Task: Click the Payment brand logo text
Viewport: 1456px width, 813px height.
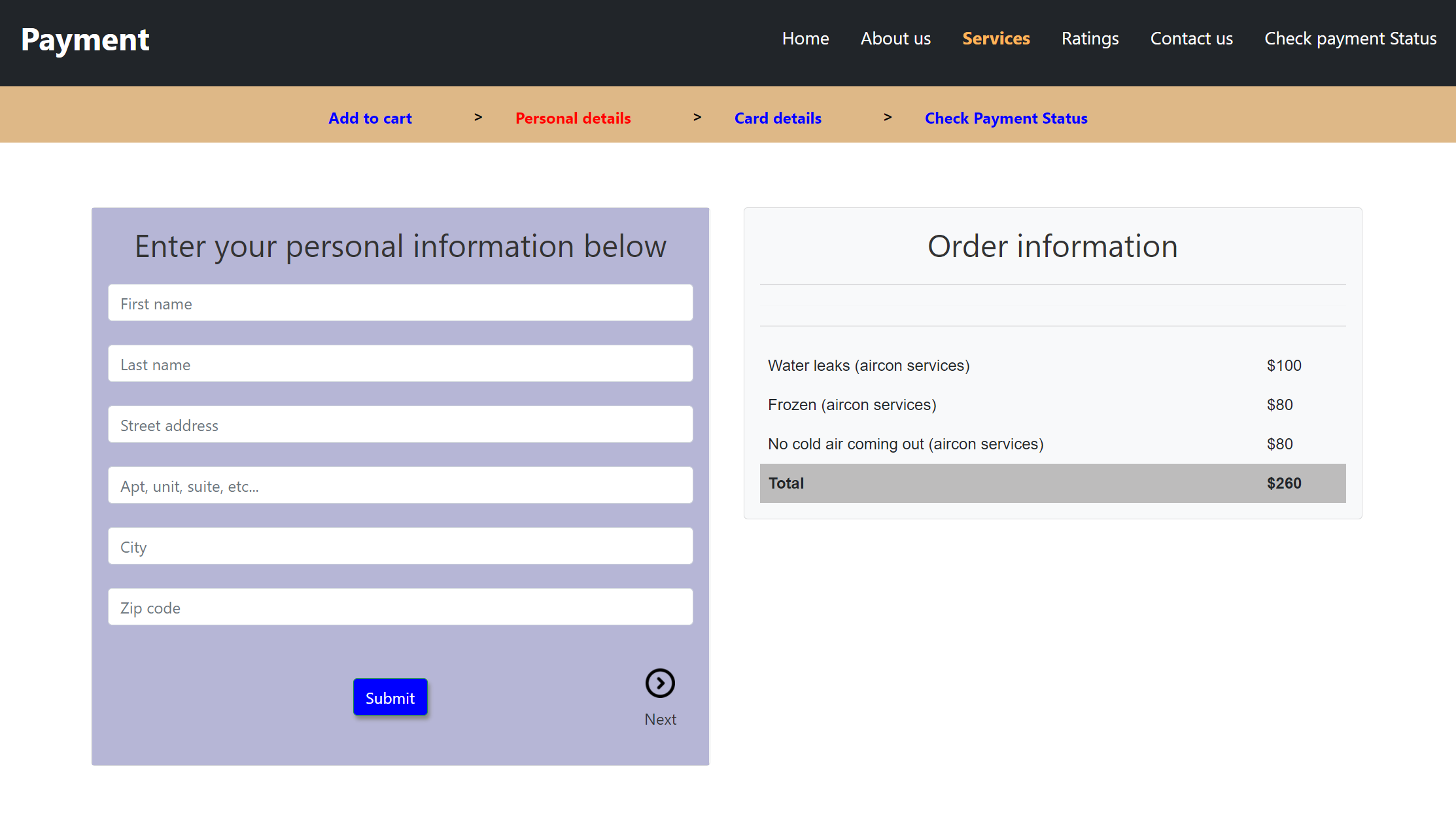Action: coord(85,40)
